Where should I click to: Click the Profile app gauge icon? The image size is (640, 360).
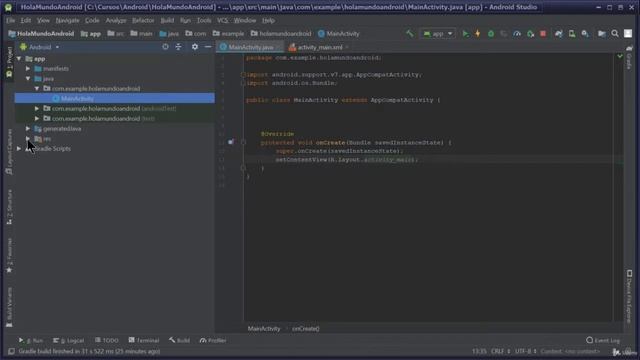[517, 34]
